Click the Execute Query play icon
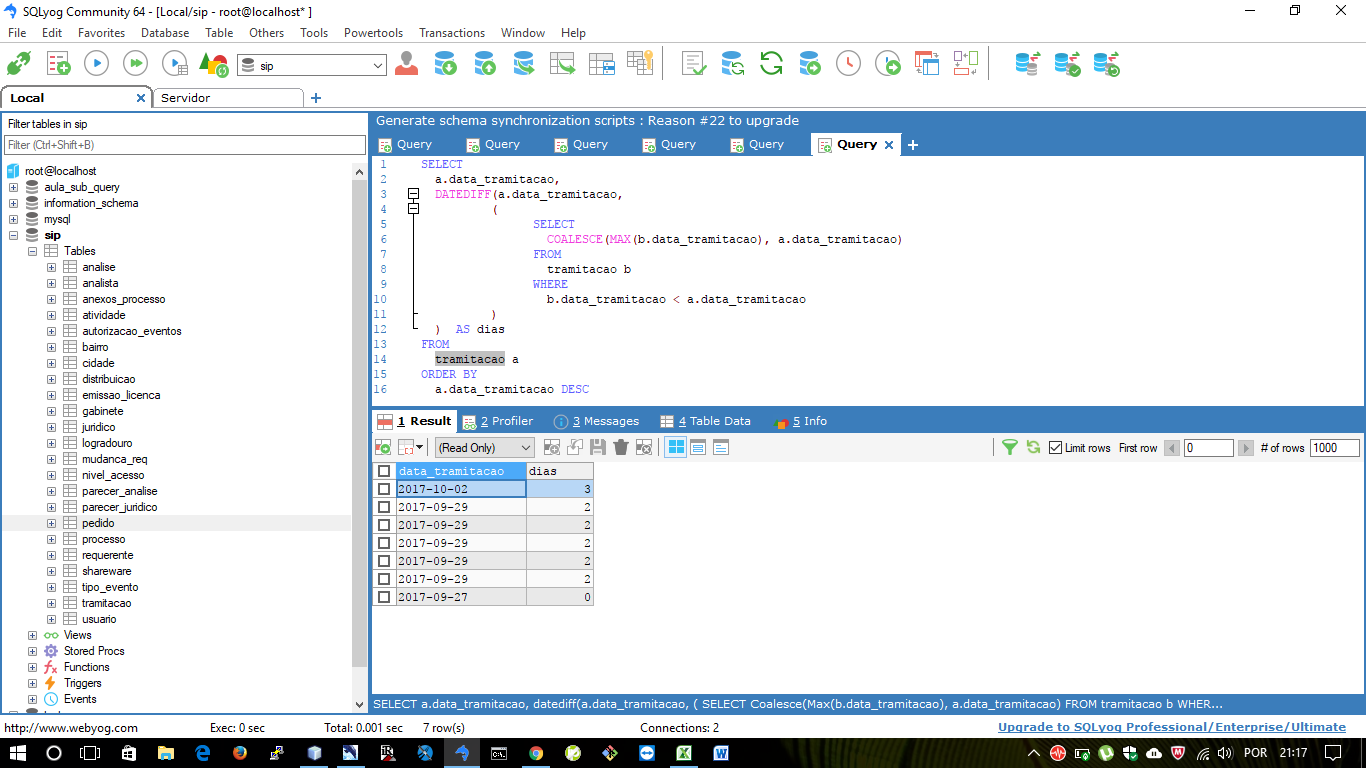The height and width of the screenshot is (768, 1366). click(x=96, y=64)
